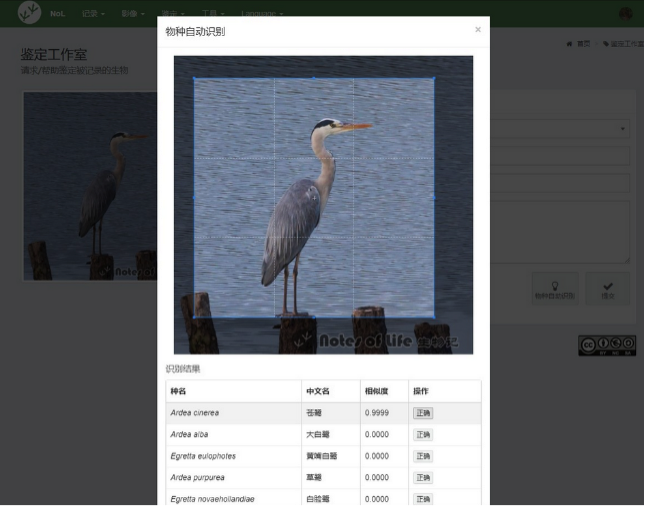Open the 影像 navbar menu
Viewport: 645px width, 507px height.
(132, 14)
